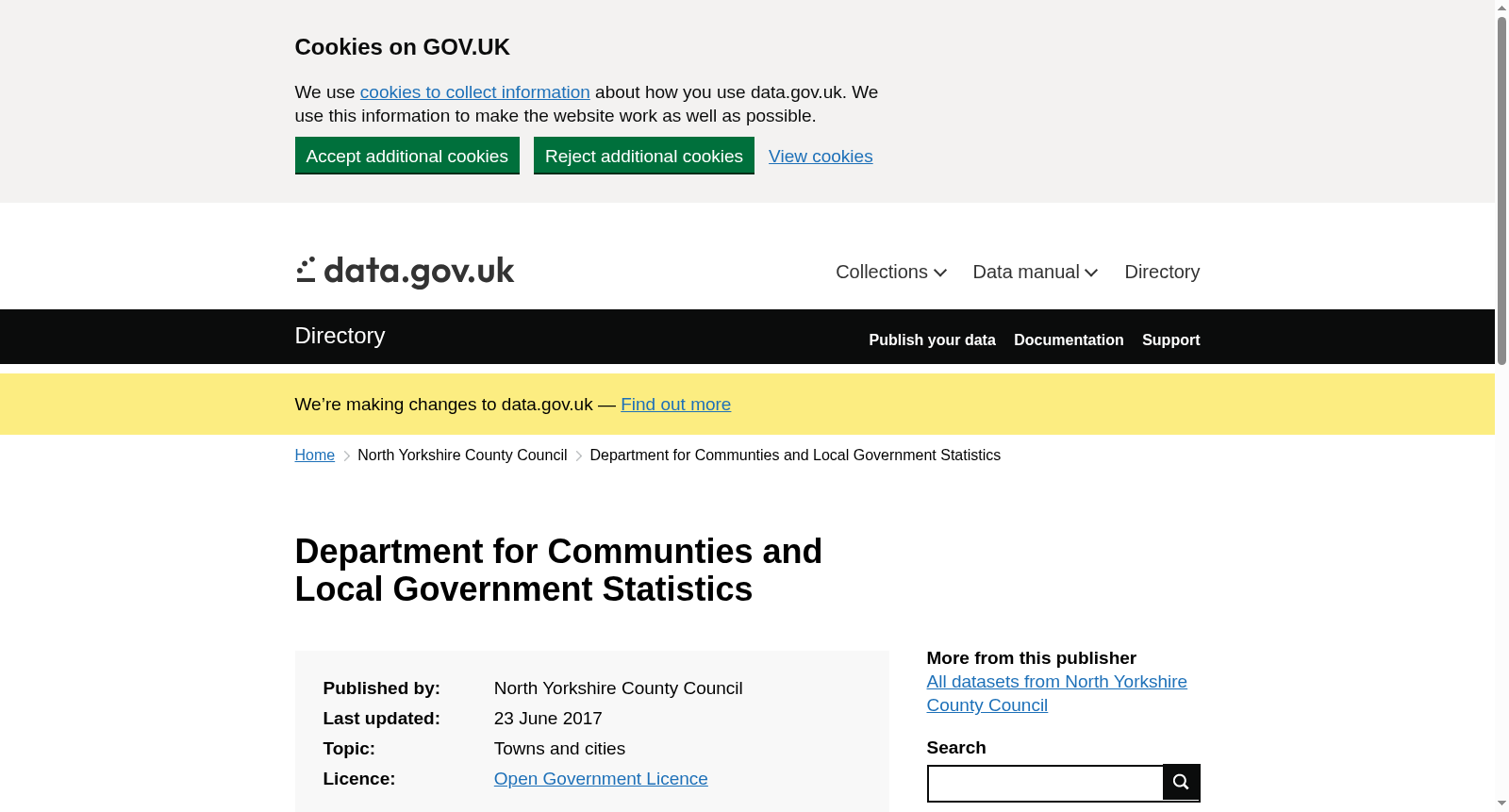Open the Open Government Licence link
The image size is (1509, 812).
pyautogui.click(x=601, y=779)
